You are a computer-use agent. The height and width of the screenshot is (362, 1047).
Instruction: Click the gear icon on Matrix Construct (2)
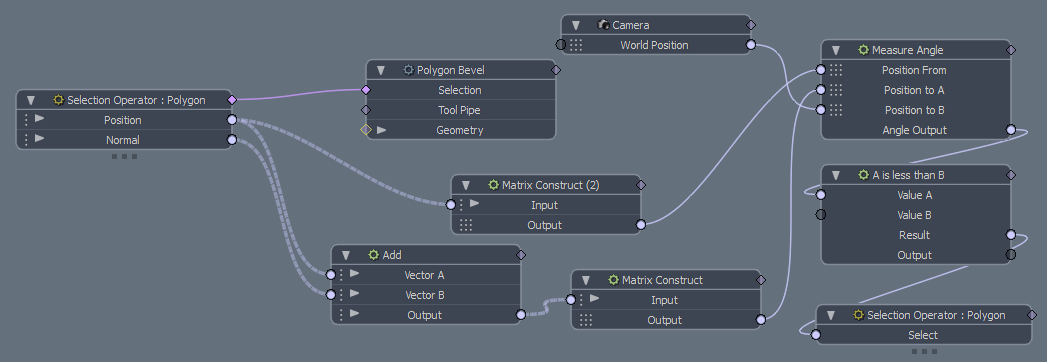[x=493, y=185]
